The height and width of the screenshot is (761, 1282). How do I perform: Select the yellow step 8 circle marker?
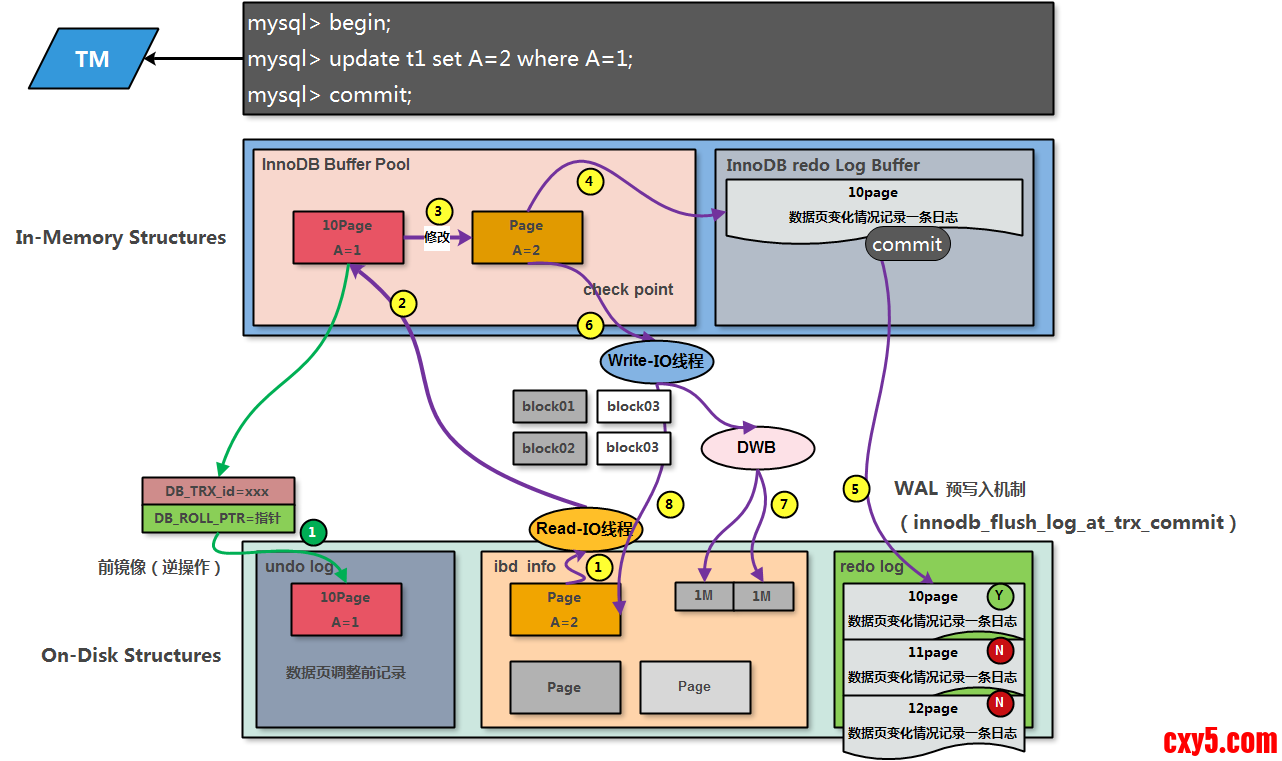coord(672,505)
